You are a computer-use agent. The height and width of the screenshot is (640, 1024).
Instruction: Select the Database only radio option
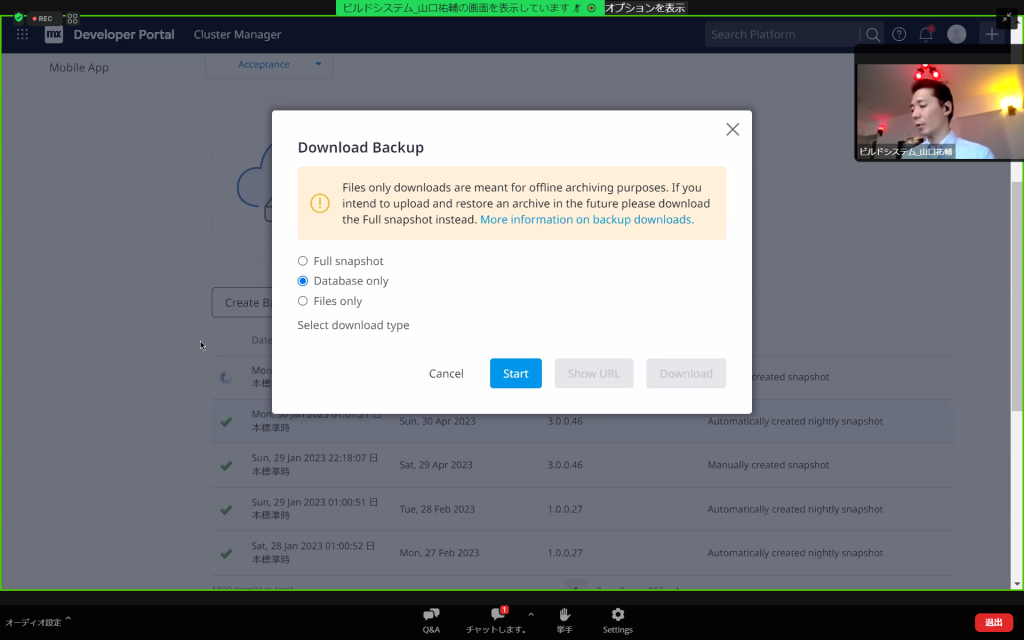click(x=303, y=281)
